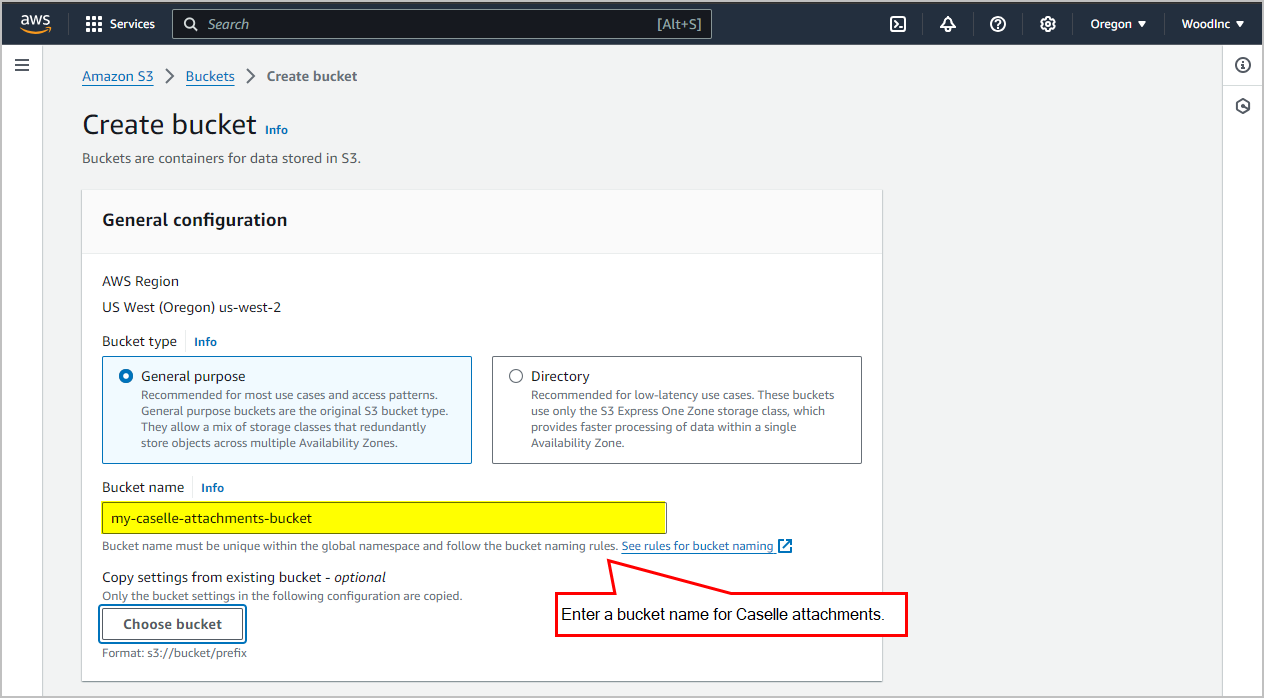This screenshot has width=1264, height=698.
Task: Open Info link next to Bucket type
Action: [x=205, y=342]
